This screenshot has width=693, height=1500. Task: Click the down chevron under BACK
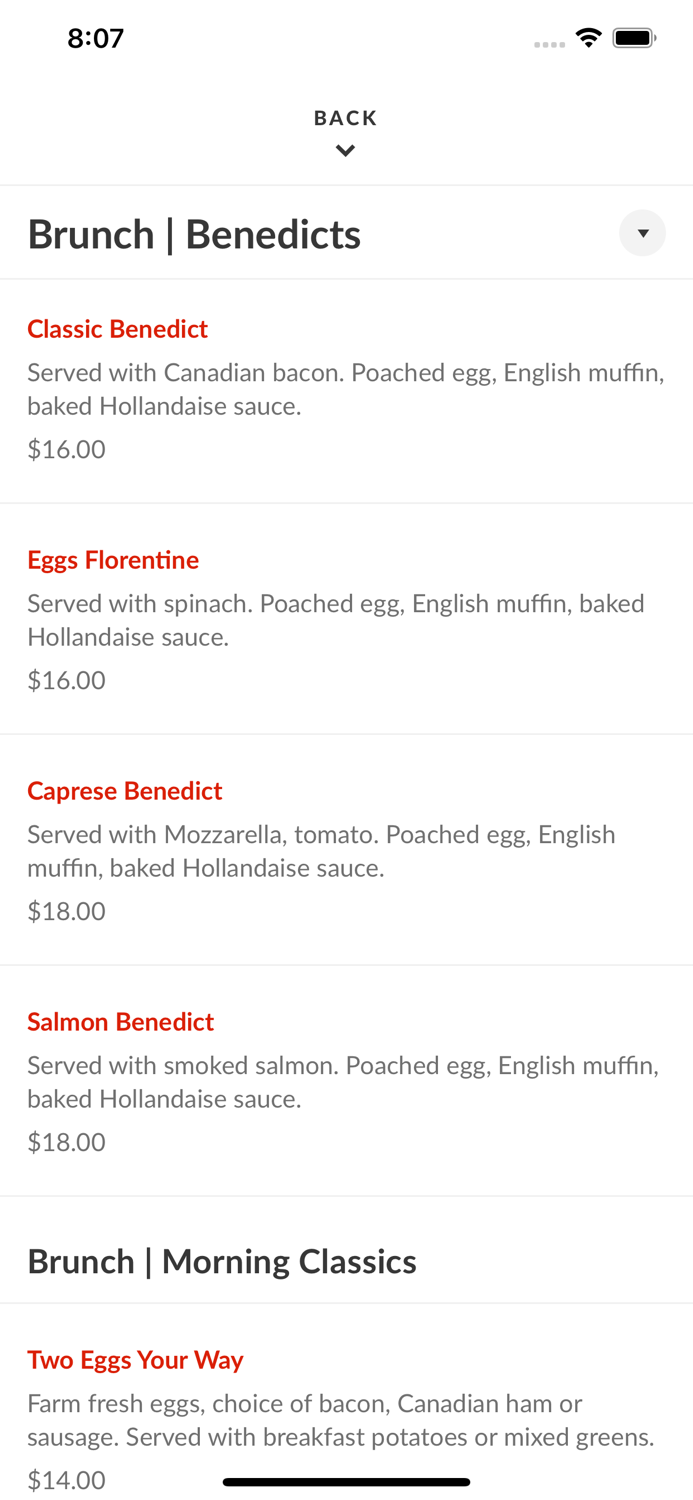[345, 151]
